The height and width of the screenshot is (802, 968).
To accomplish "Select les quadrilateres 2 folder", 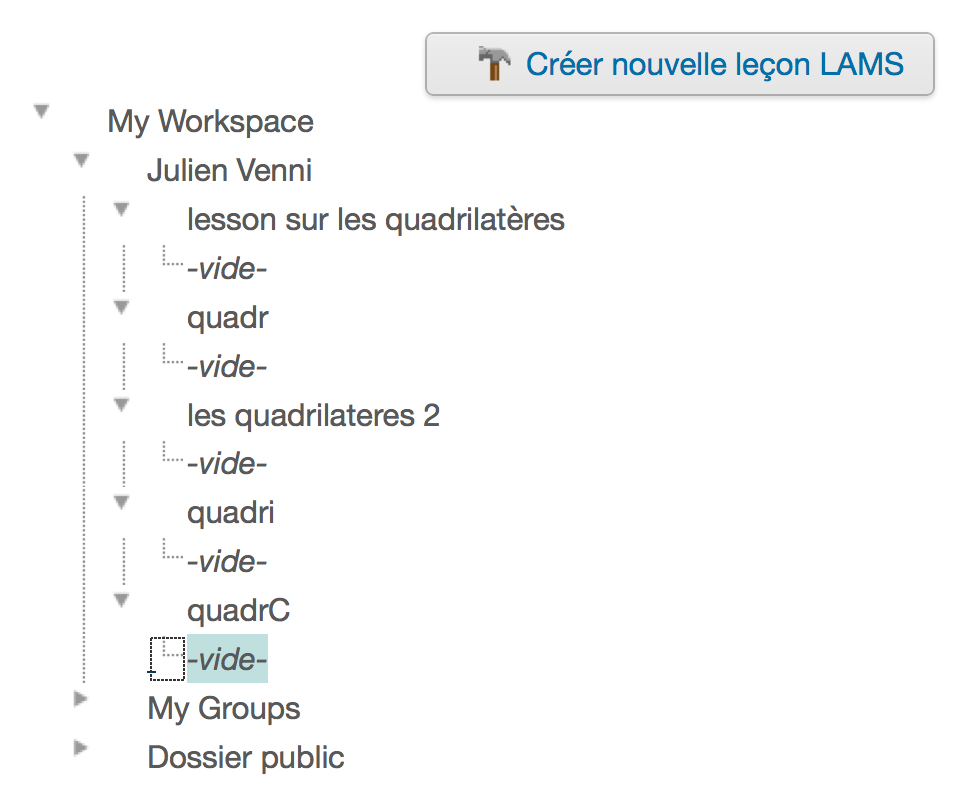I will click(314, 416).
